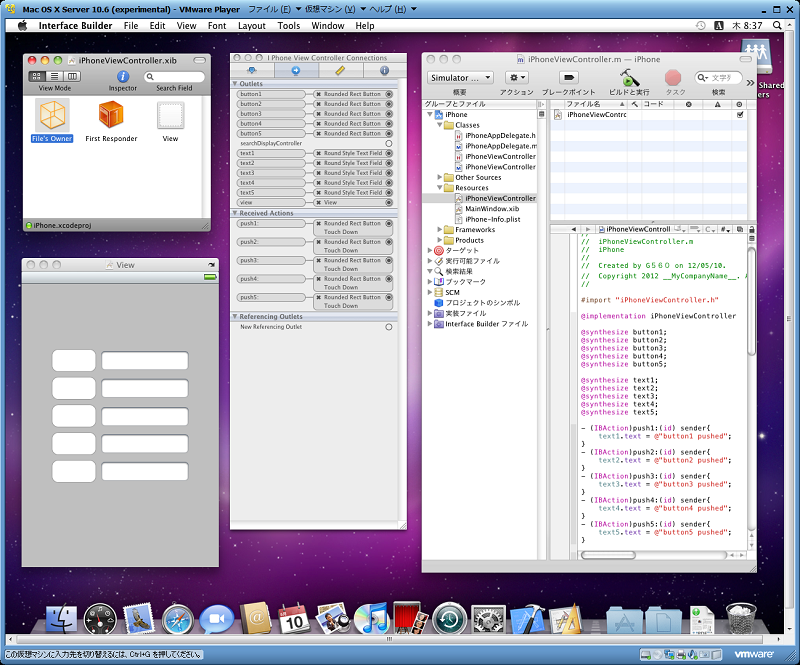800x665 pixels.
Task: Show more Xcode toolbar items chevron
Action: [x=750, y=83]
